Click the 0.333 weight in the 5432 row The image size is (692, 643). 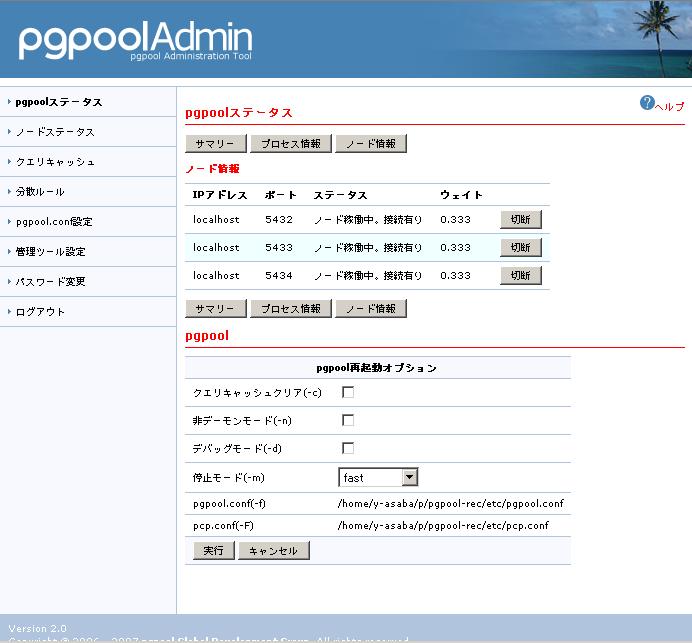pos(455,219)
